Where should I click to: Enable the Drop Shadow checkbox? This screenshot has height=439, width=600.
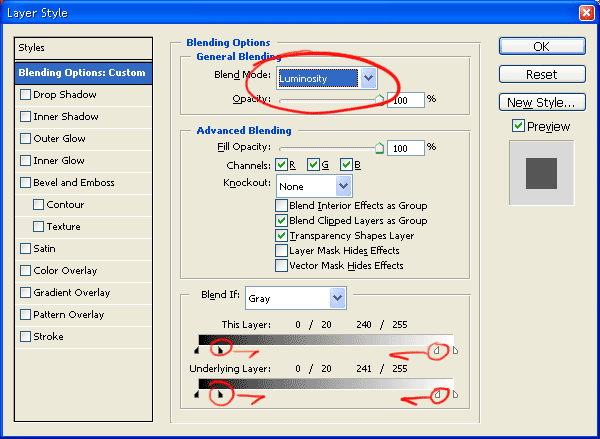(26, 95)
